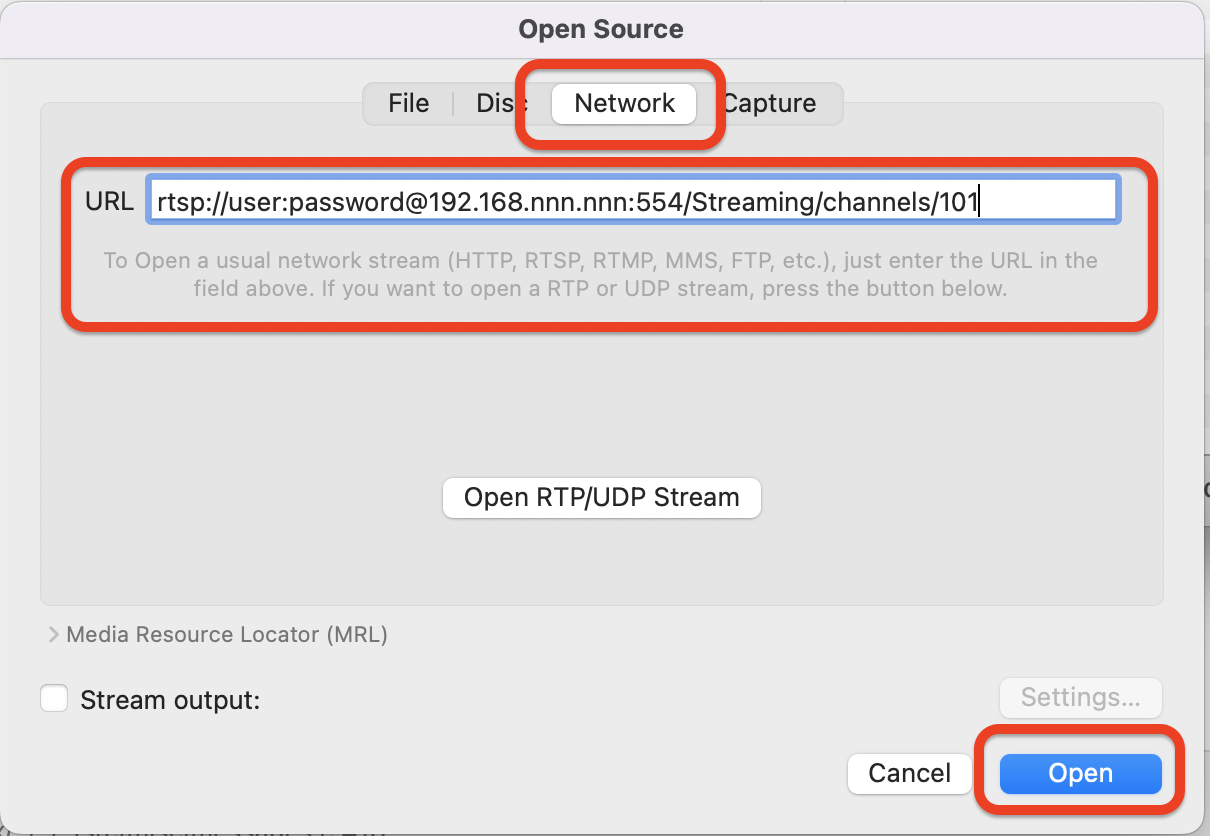The width and height of the screenshot is (1210, 836).
Task: Click the blue Open button
Action: (1080, 773)
